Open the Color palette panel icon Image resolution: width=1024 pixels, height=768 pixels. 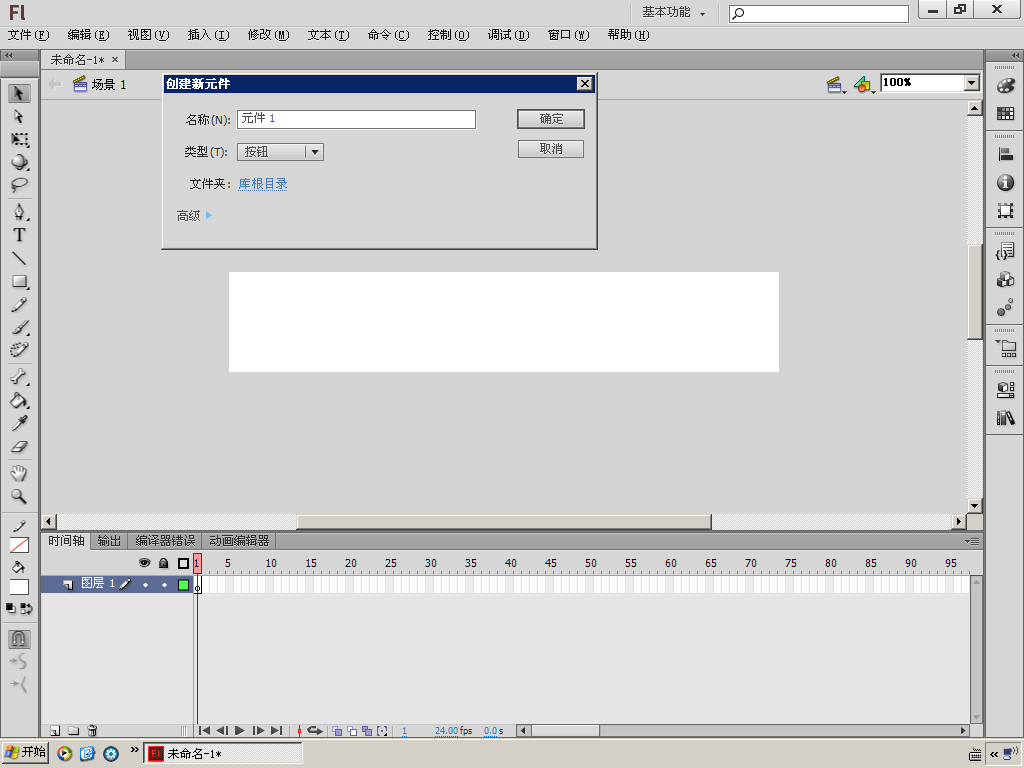(1005, 86)
